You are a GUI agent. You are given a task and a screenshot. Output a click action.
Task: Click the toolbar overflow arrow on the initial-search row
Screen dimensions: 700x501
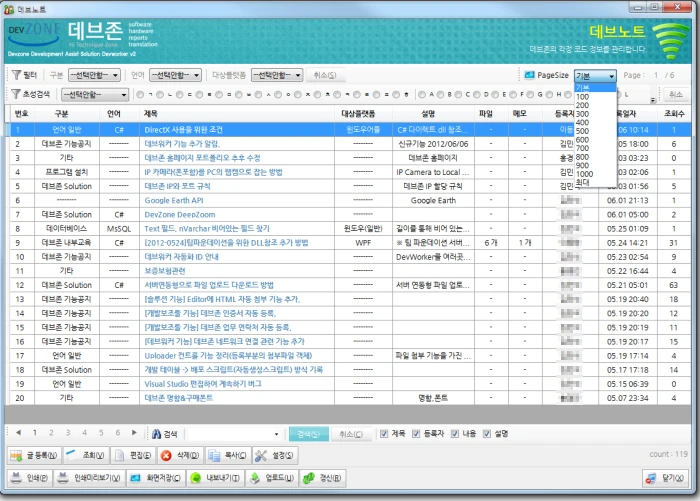[653, 100]
